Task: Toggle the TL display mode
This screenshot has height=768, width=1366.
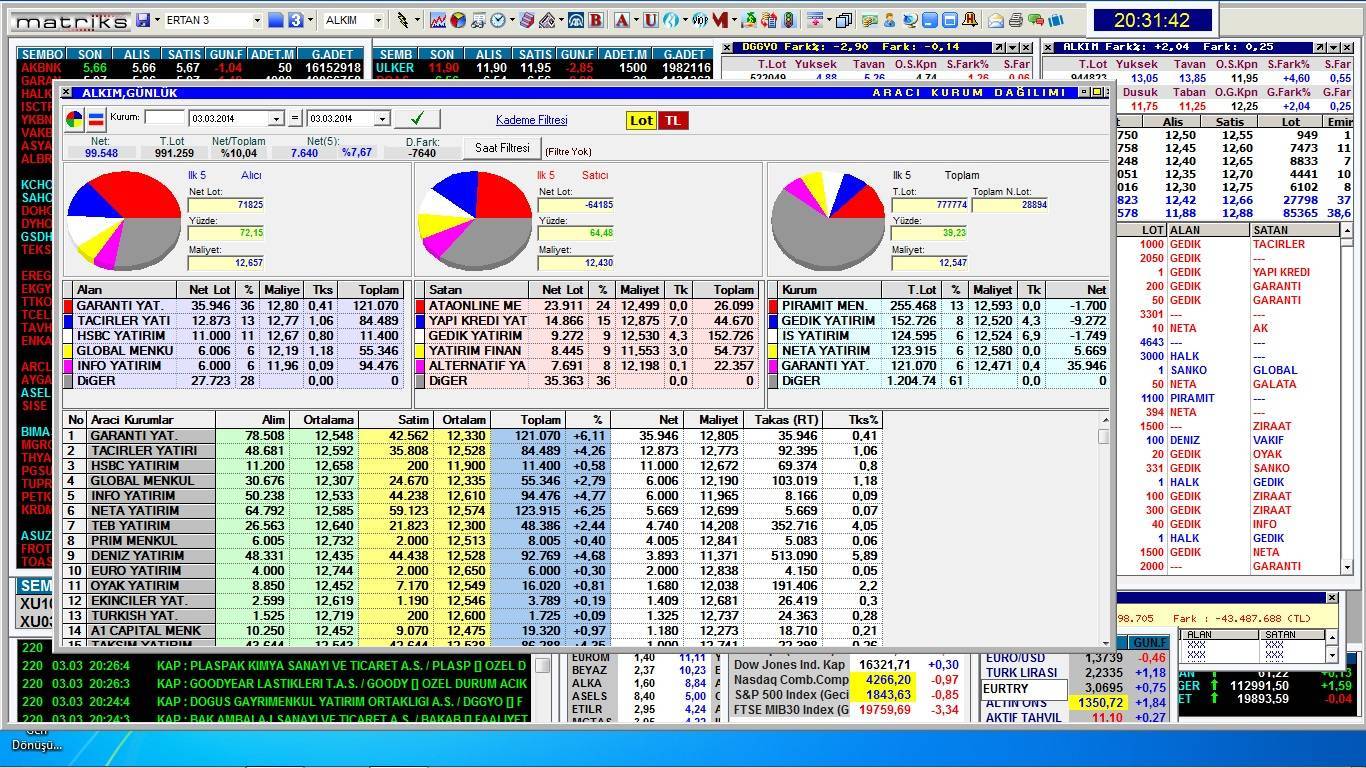Action: [x=673, y=120]
